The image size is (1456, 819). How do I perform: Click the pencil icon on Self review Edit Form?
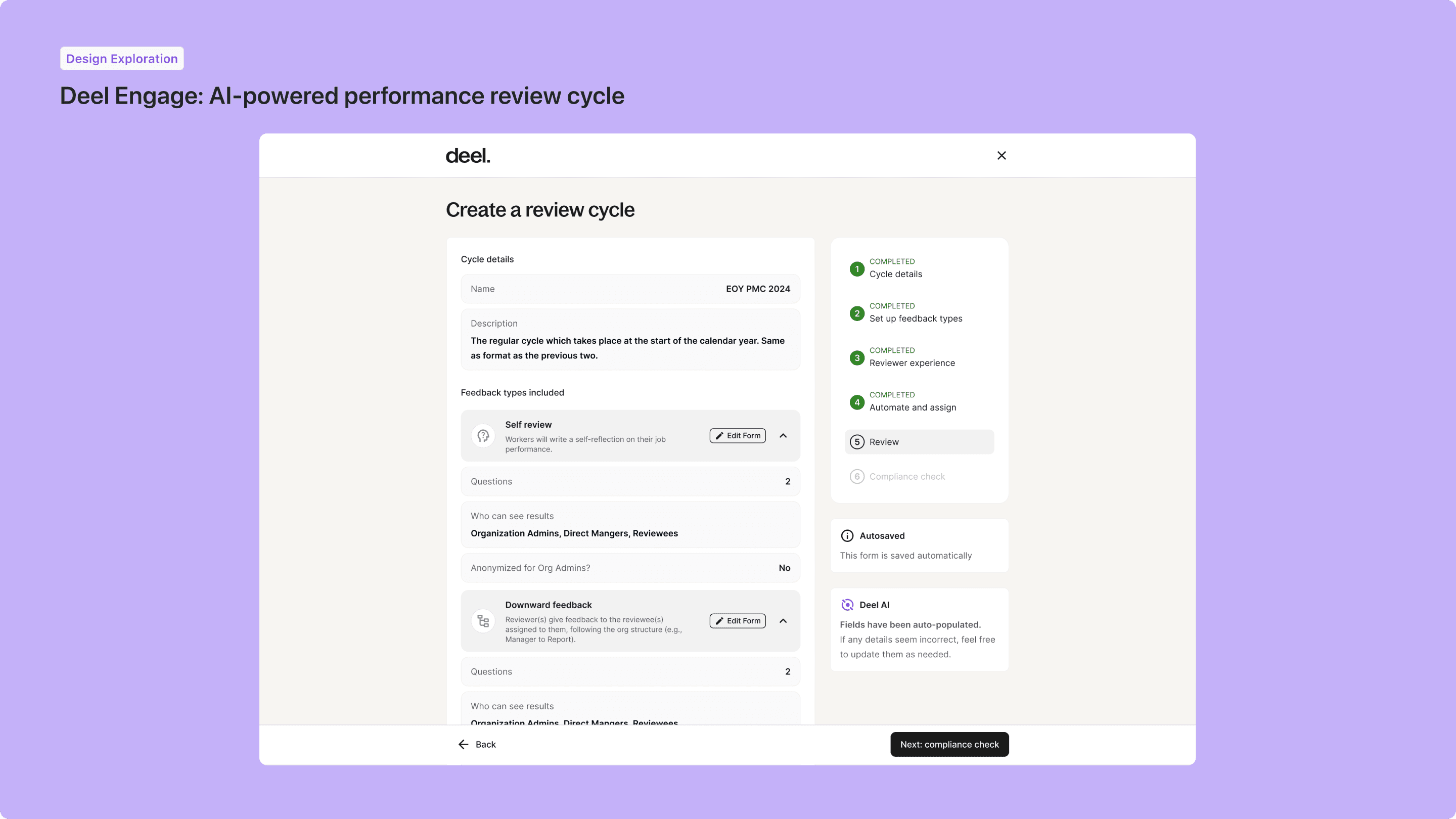pos(719,436)
